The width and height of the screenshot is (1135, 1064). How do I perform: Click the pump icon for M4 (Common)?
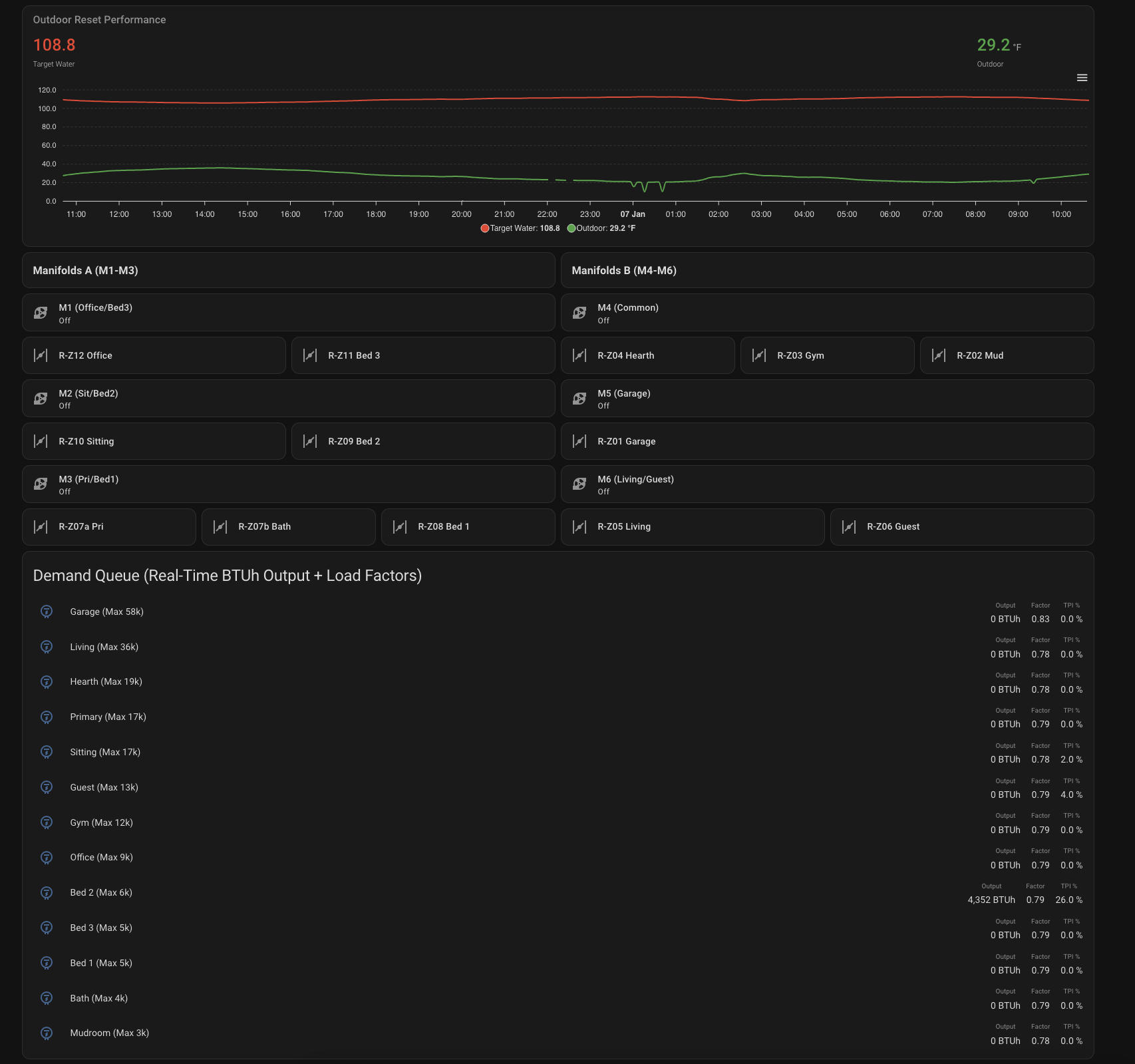tap(579, 312)
